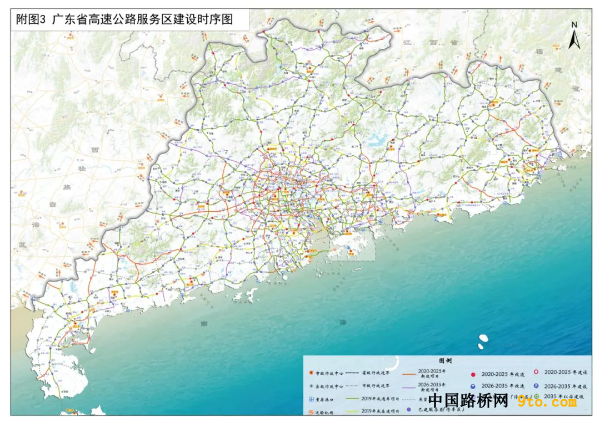Image resolution: width=600 pixels, height=423 pixels.
Task: Click the airport symbol in legend bottom-left
Action: 312,409
